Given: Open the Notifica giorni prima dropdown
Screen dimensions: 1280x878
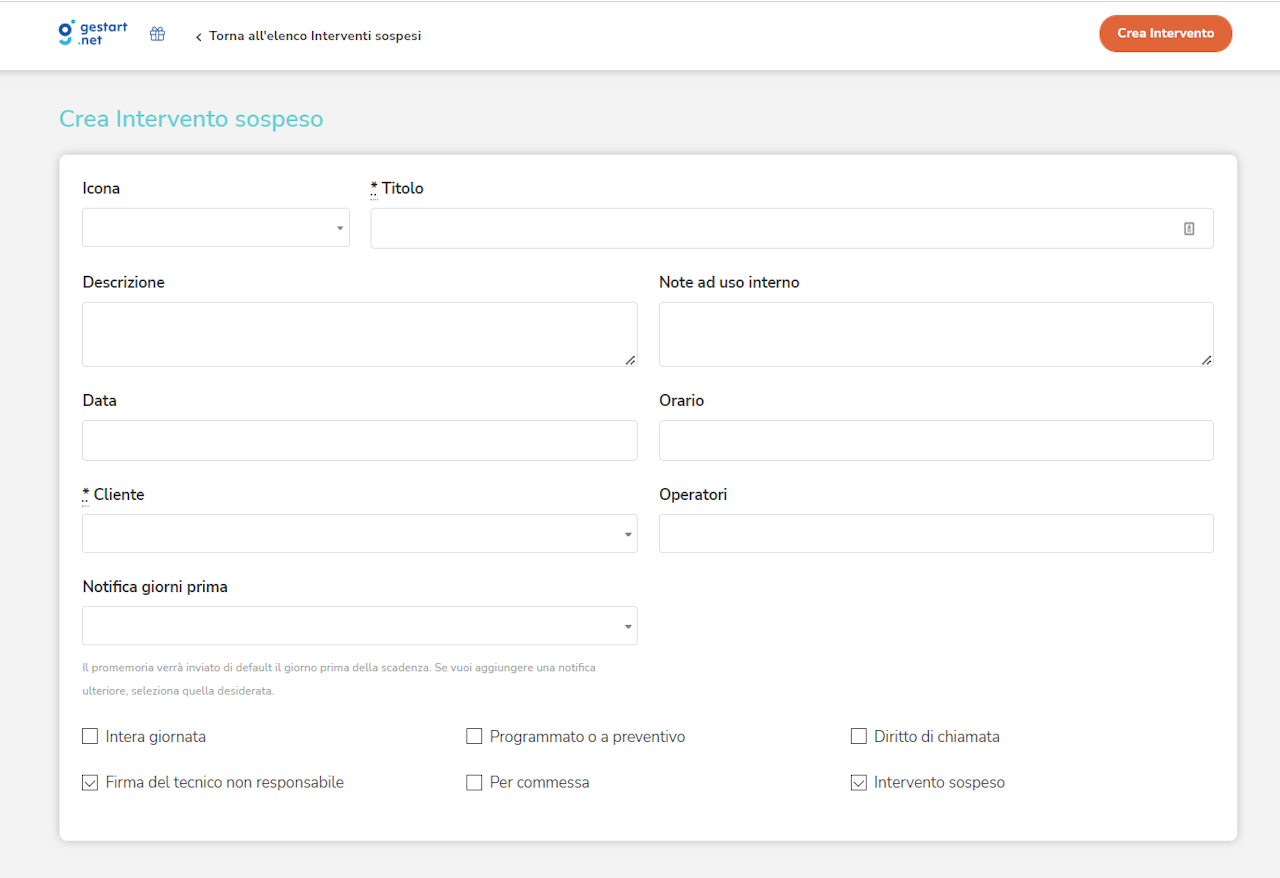Looking at the screenshot, I should 359,626.
